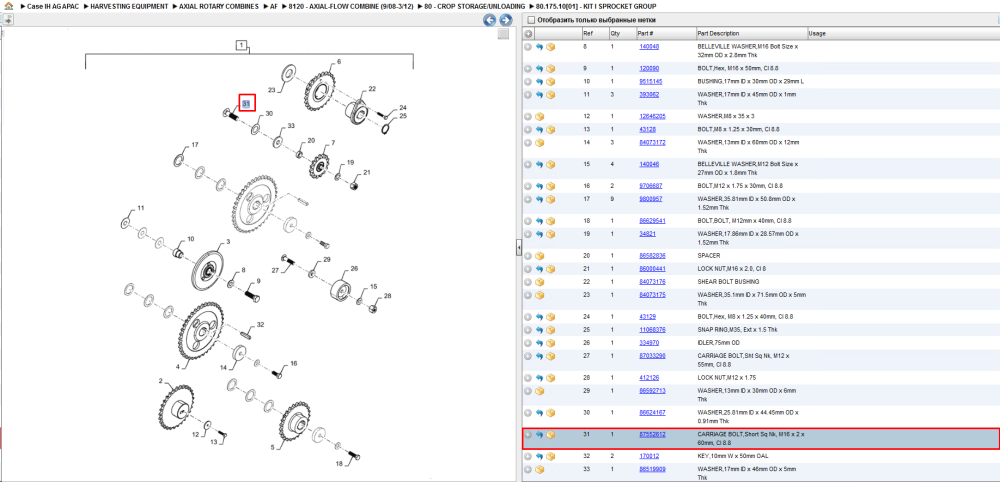Select callout 31 in the diagram
The image size is (1000, 482).
click(247, 103)
